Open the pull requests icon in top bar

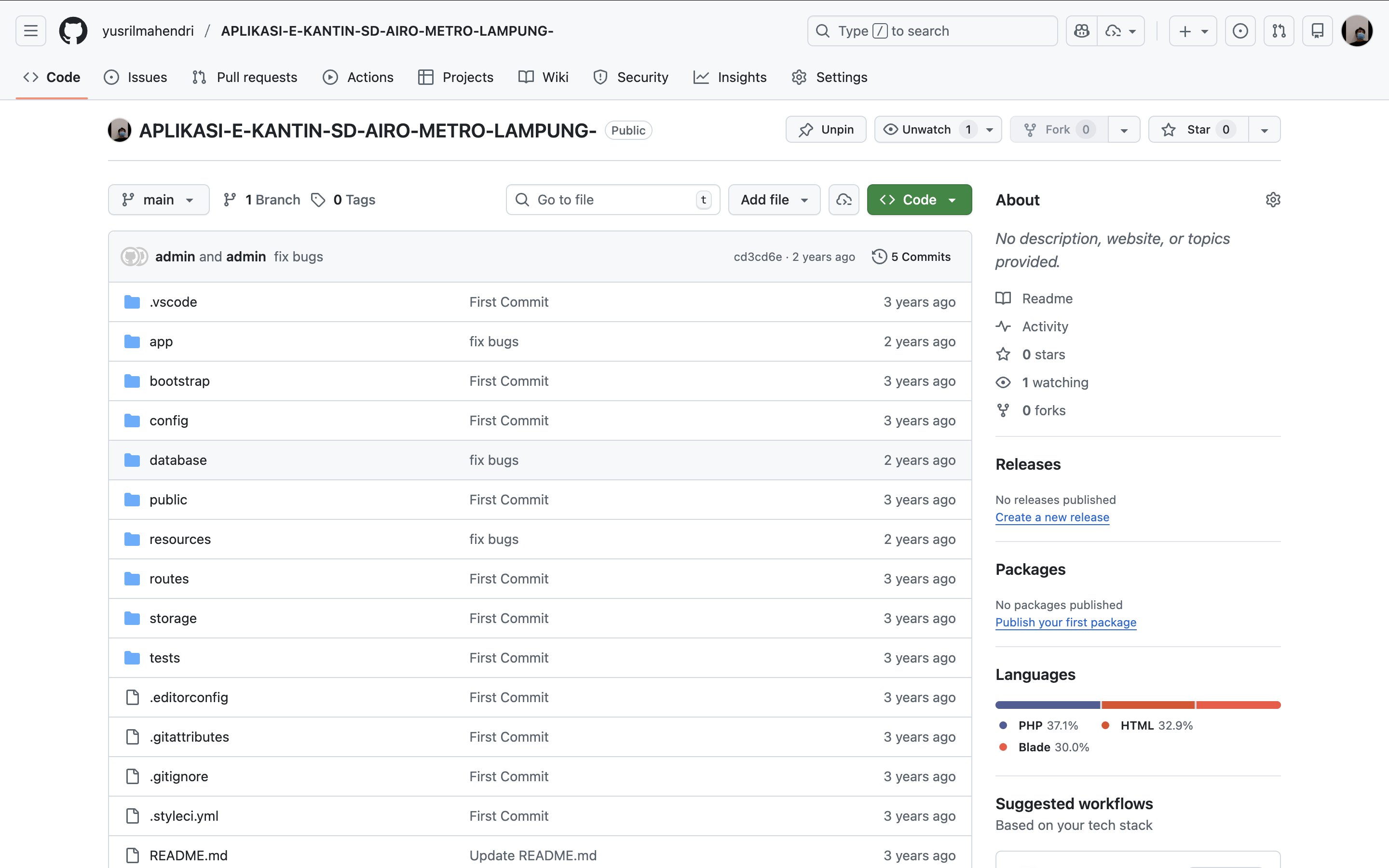1279,31
